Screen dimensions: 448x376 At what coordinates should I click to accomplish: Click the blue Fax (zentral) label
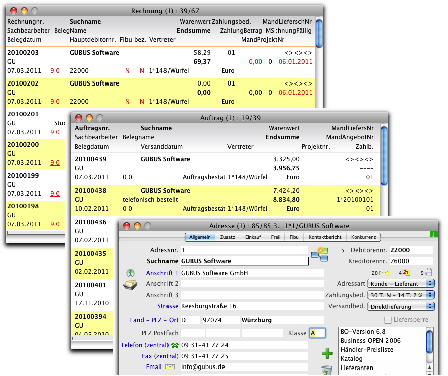(160, 356)
